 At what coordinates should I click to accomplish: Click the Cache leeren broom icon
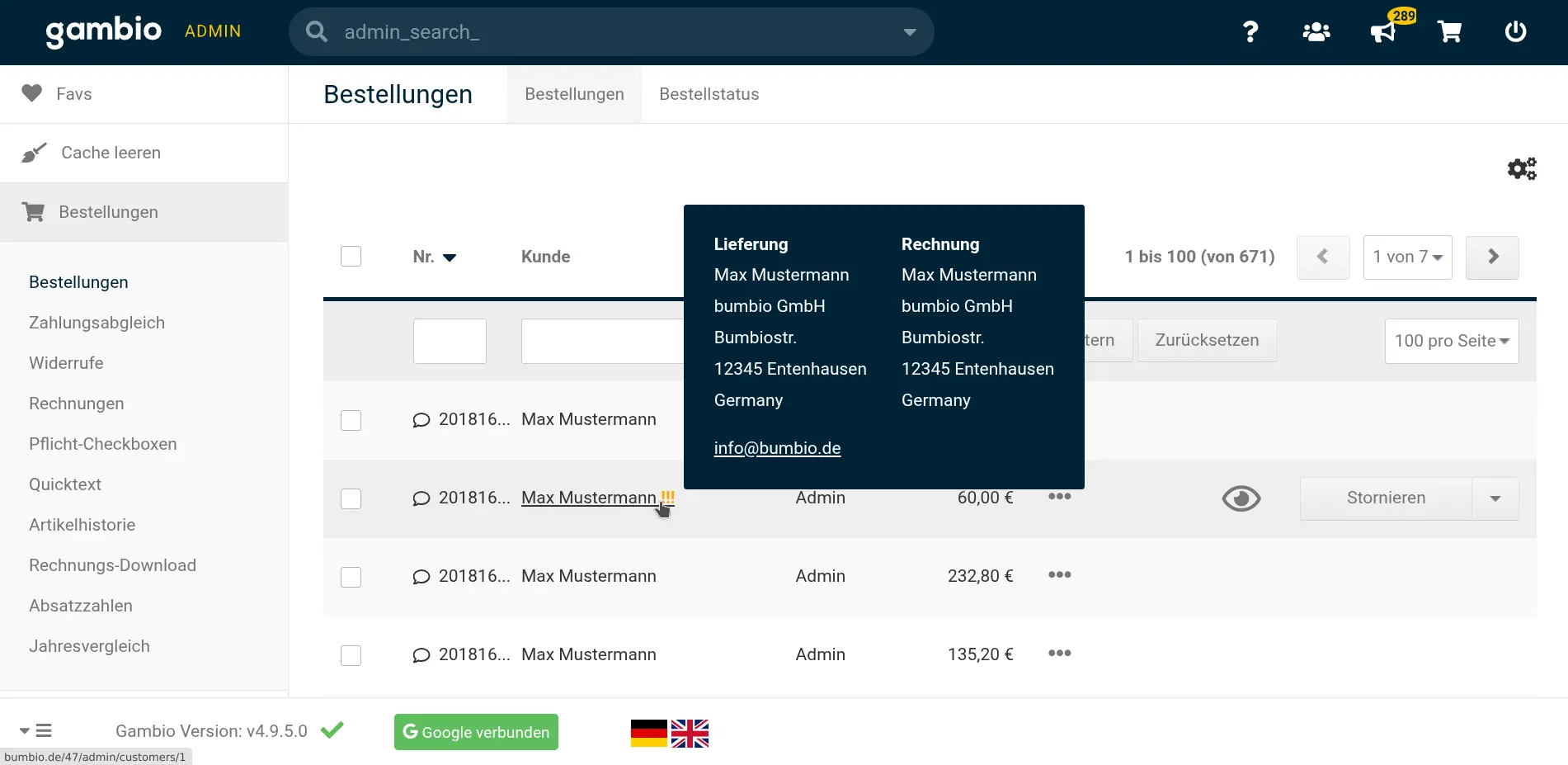coord(34,153)
